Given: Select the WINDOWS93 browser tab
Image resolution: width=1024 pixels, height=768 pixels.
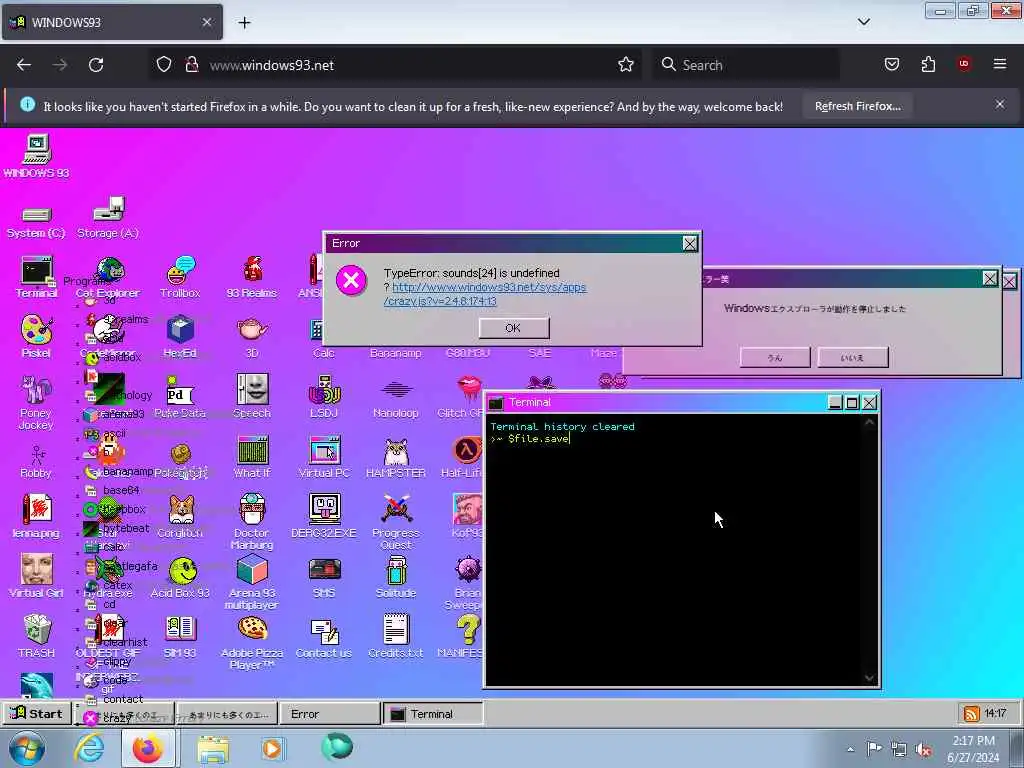Looking at the screenshot, I should tap(112, 22).
